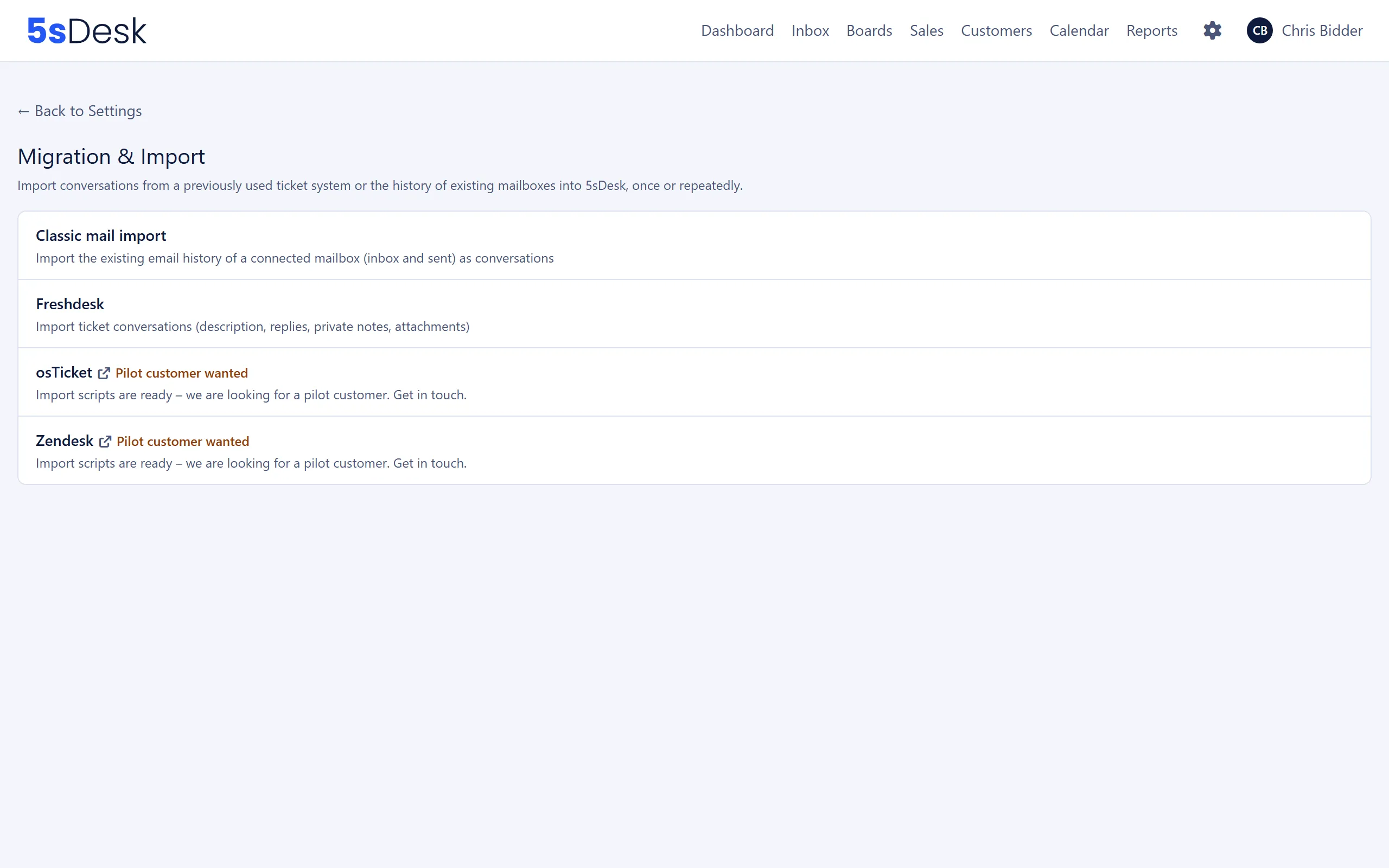Click 'Import the existing email history' description
This screenshot has width=1389, height=868.
(295, 258)
